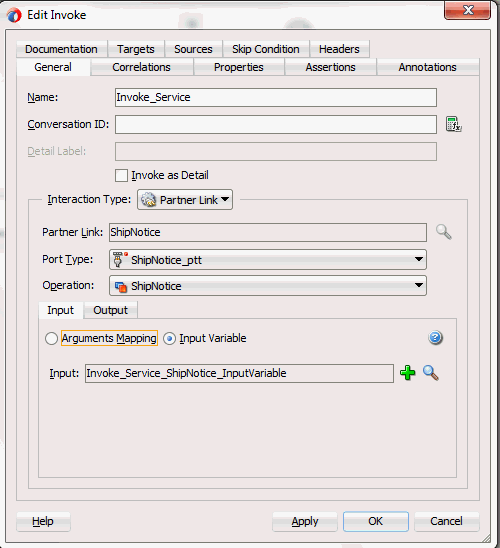Click the Partner Link field with ShipNotice
This screenshot has height=548, width=500.
pos(268,232)
